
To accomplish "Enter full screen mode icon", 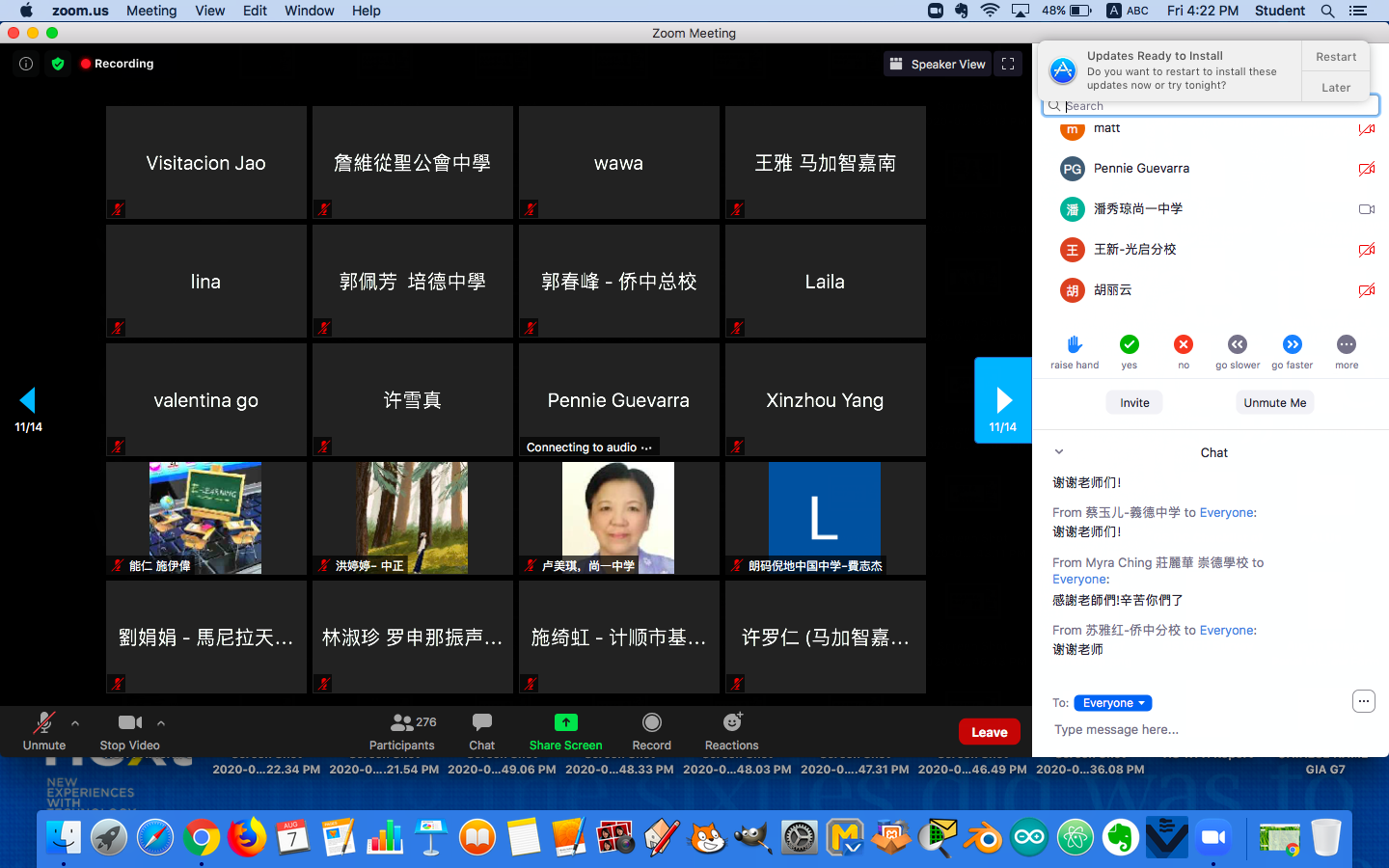I will (x=1008, y=64).
